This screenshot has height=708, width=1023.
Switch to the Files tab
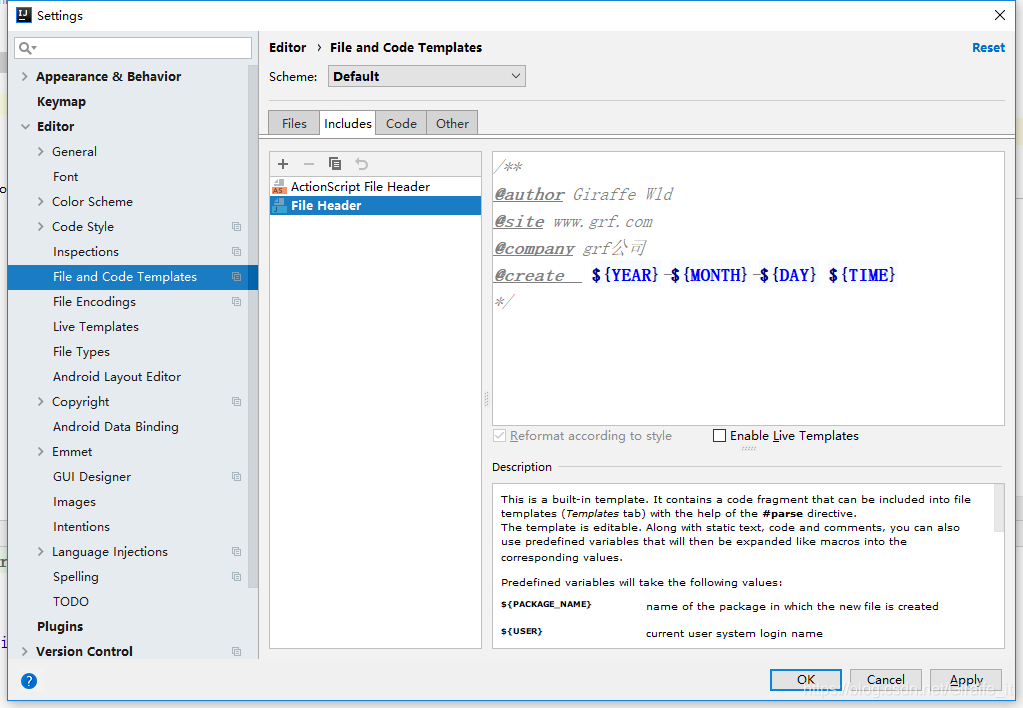294,123
